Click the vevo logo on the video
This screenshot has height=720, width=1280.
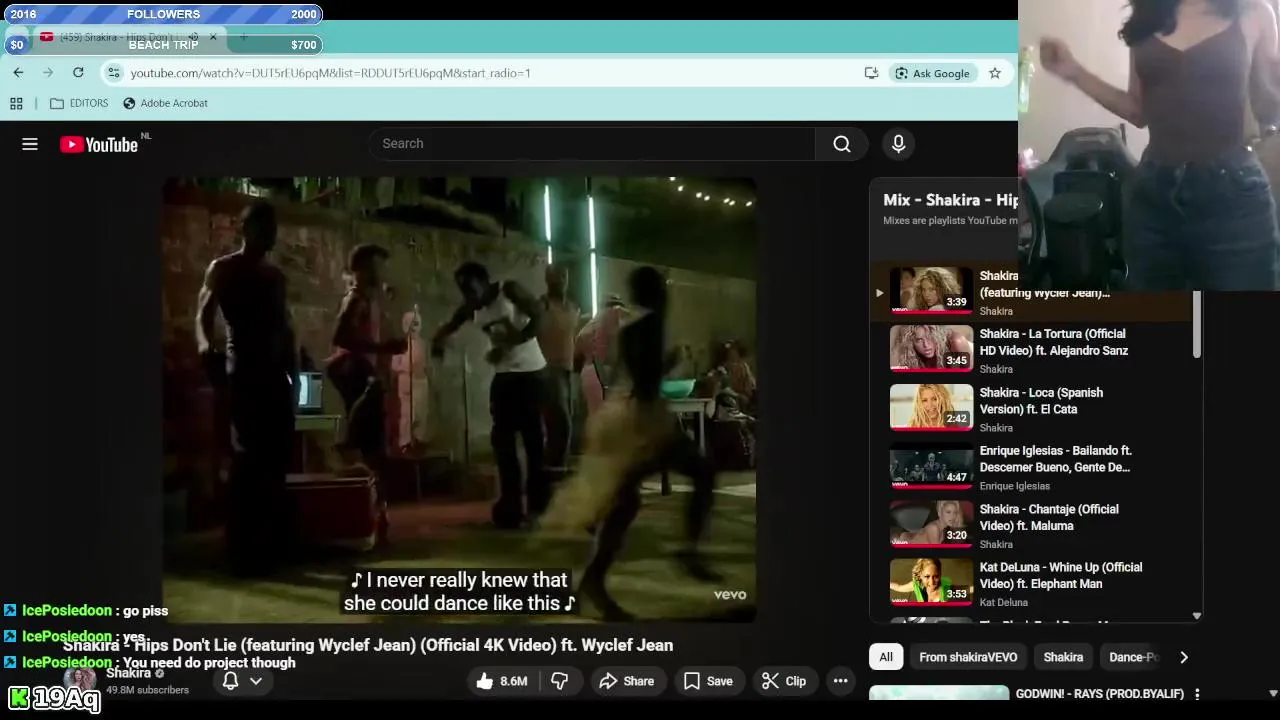tap(730, 594)
